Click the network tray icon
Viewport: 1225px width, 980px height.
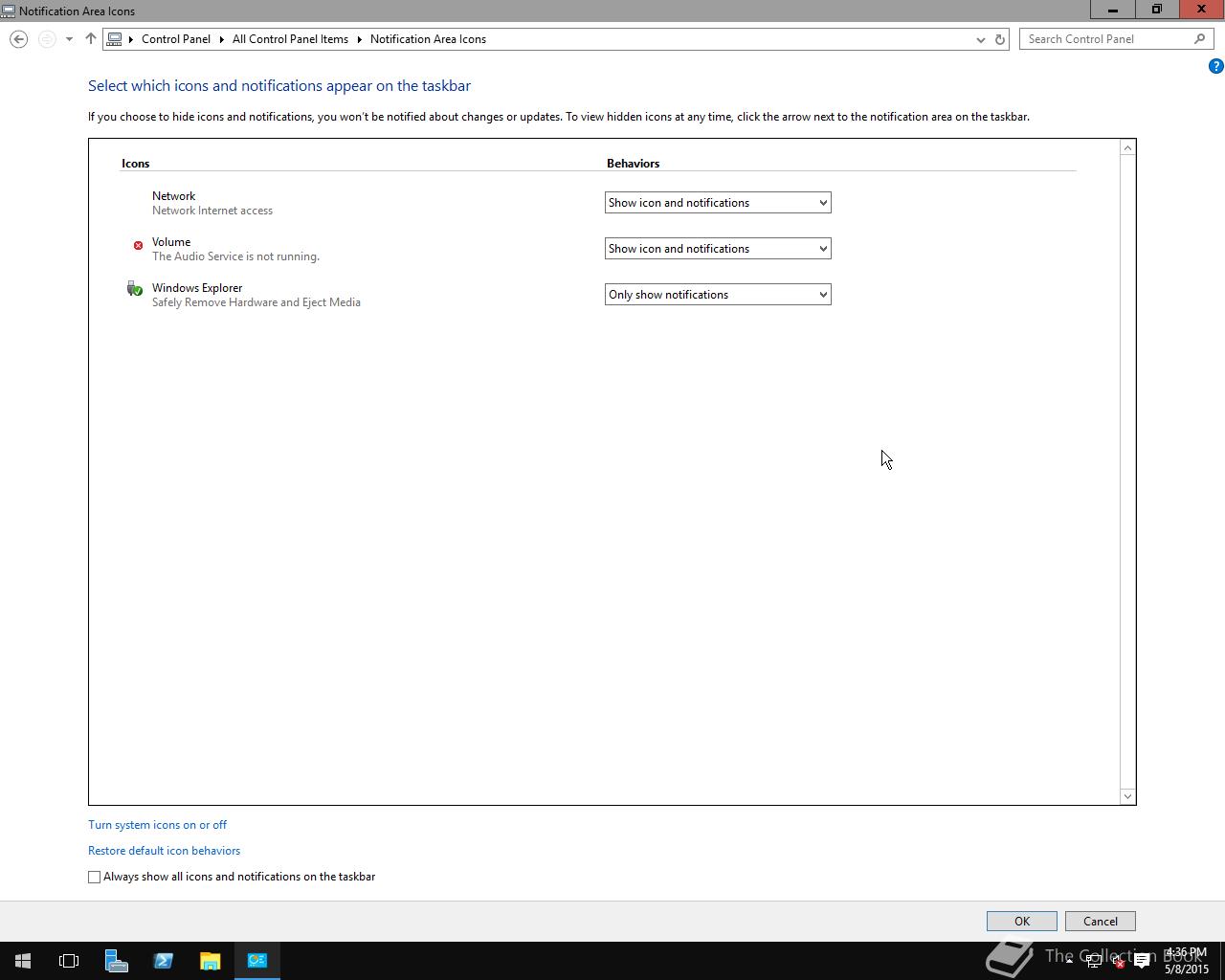[x=1094, y=961]
